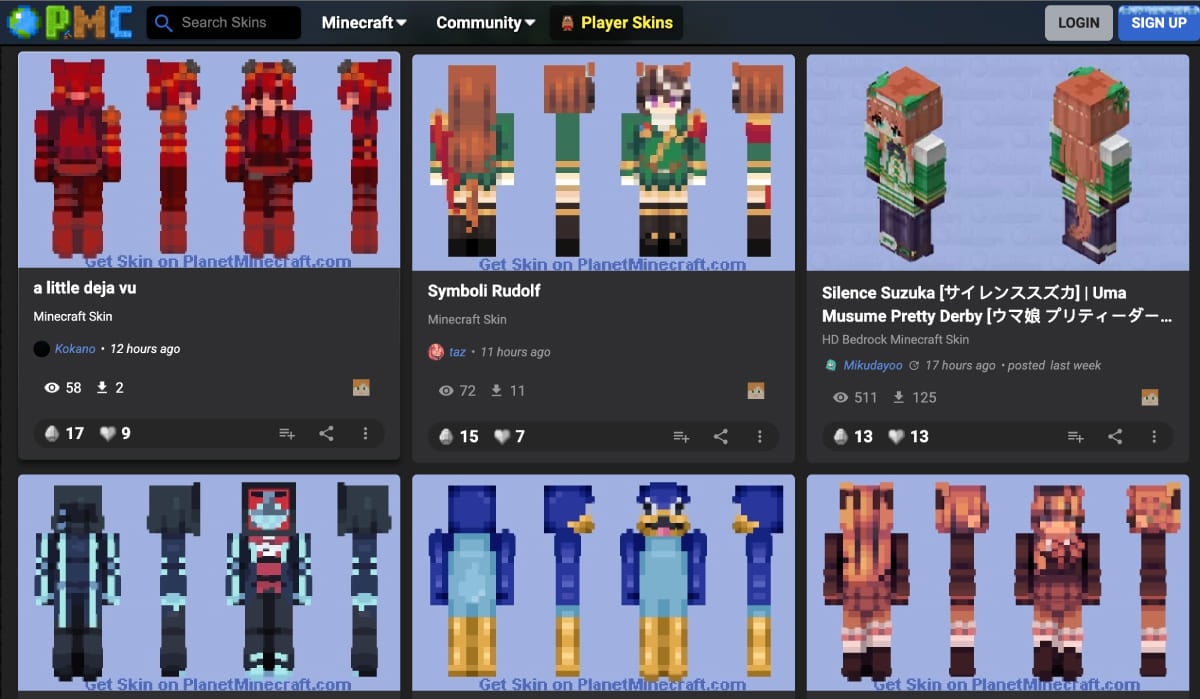Go to the Player Skins section
The height and width of the screenshot is (699, 1200).
coord(616,22)
